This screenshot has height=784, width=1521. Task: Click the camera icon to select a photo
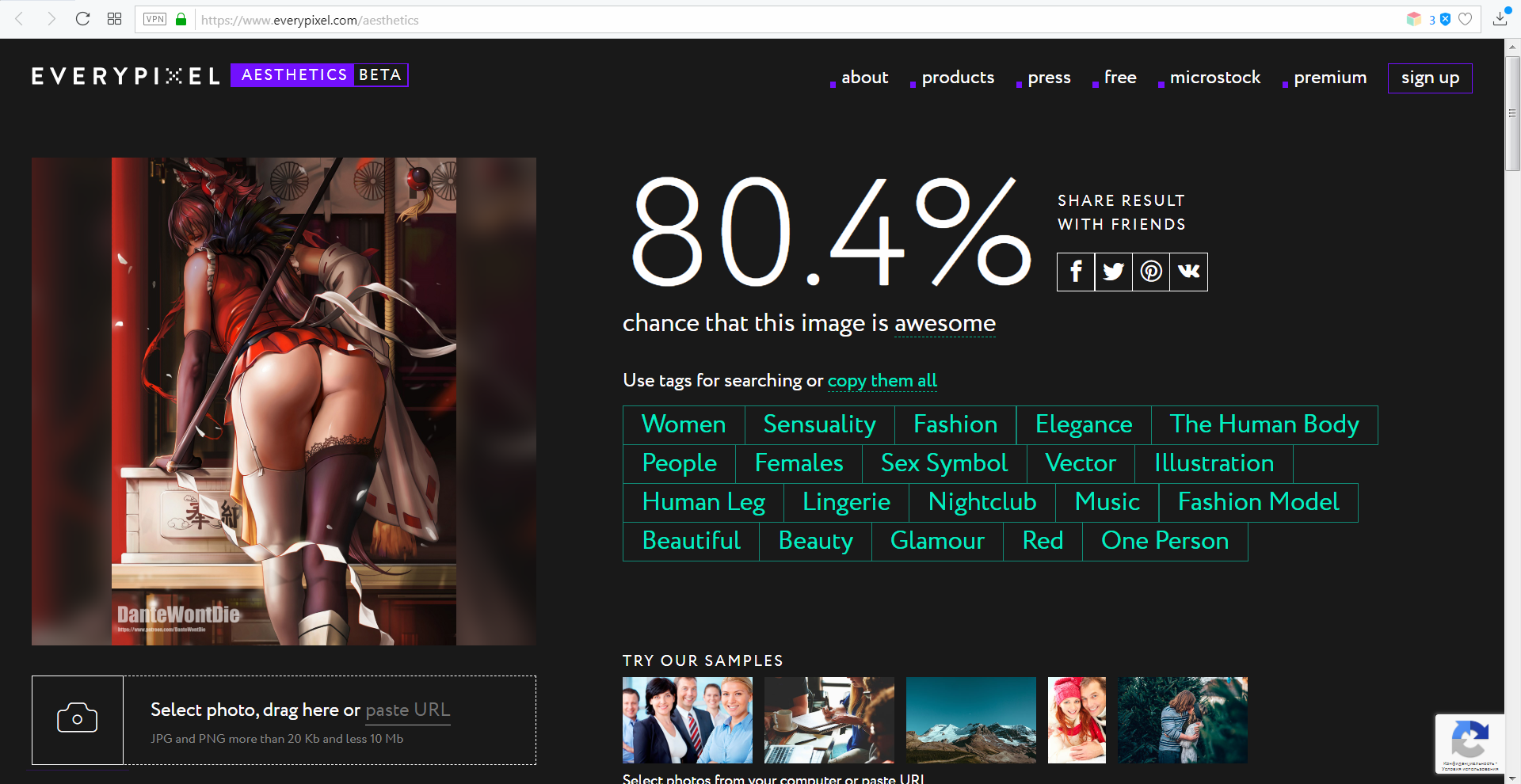pos(78,719)
